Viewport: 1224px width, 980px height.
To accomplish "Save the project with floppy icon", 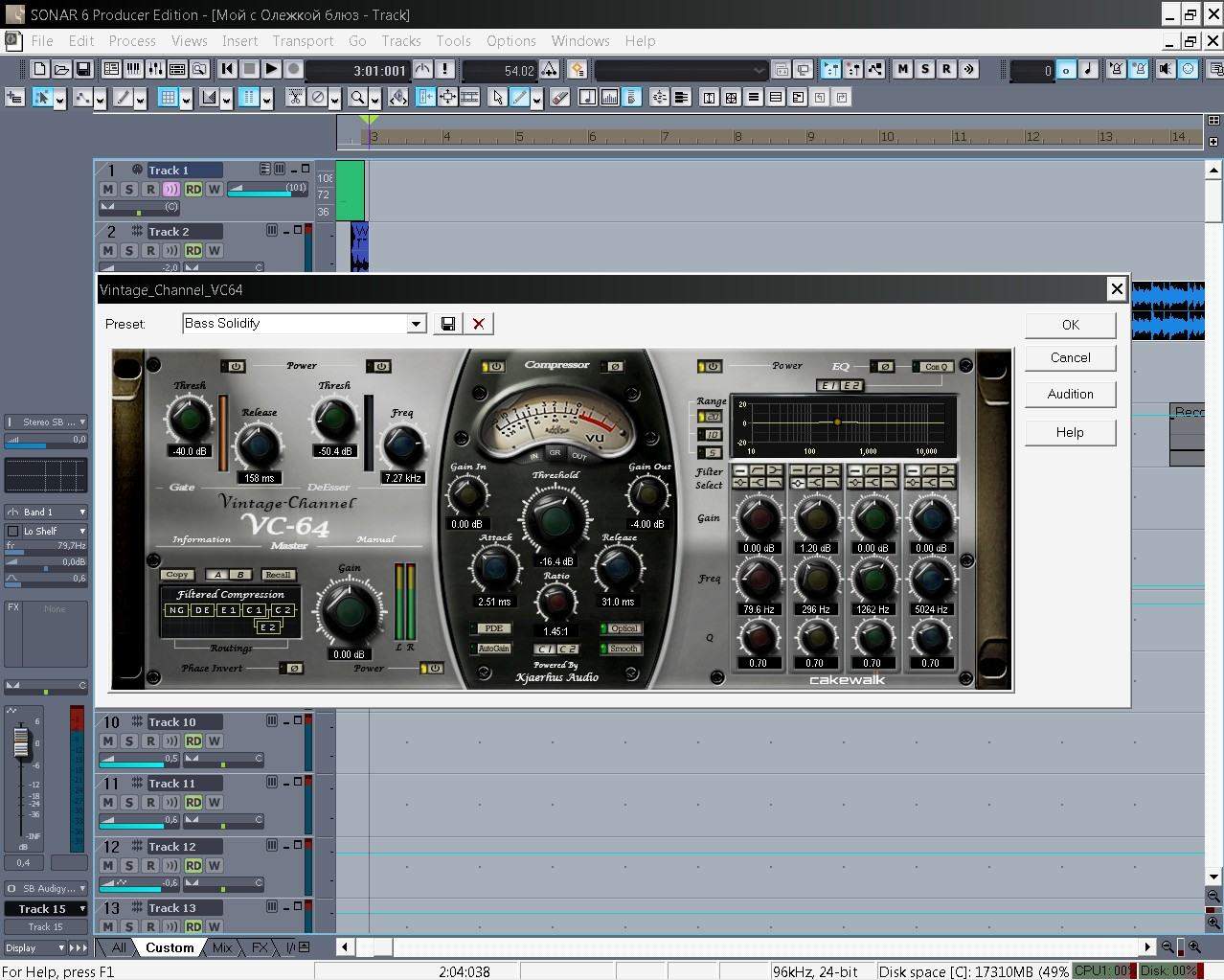I will (x=83, y=69).
